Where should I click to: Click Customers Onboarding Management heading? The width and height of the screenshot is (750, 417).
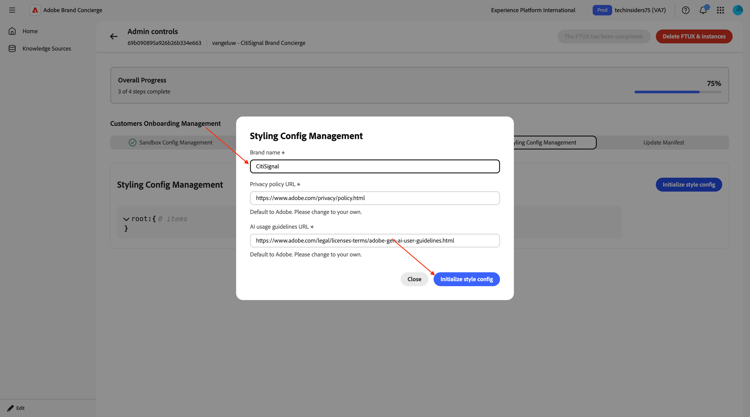point(165,123)
